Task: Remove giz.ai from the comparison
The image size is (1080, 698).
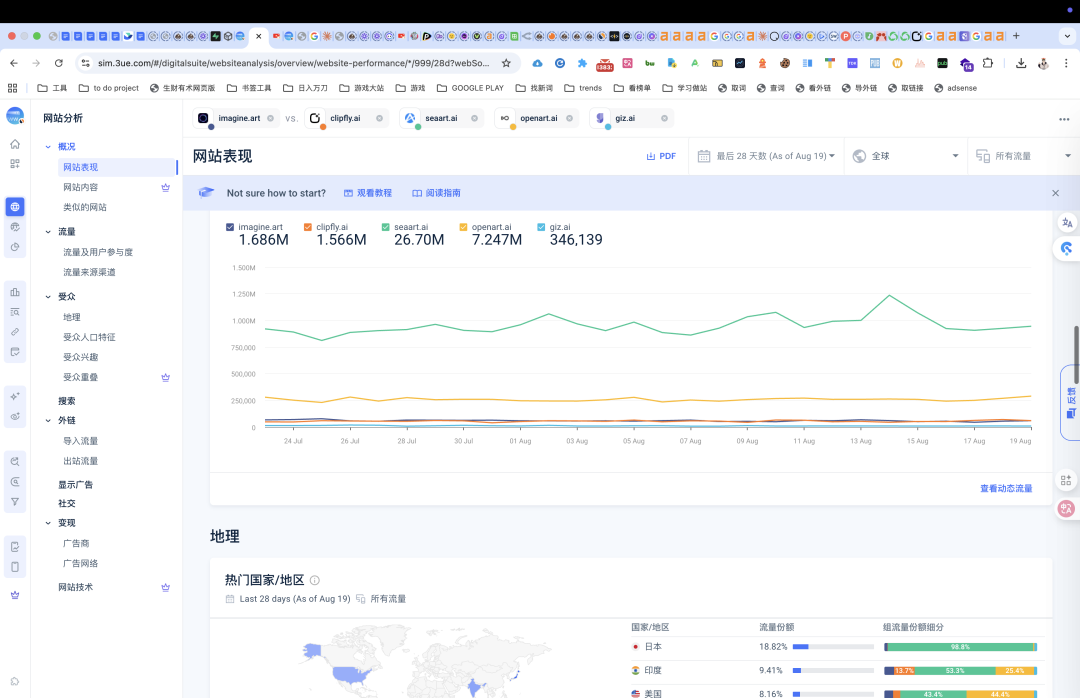Action: click(665, 119)
